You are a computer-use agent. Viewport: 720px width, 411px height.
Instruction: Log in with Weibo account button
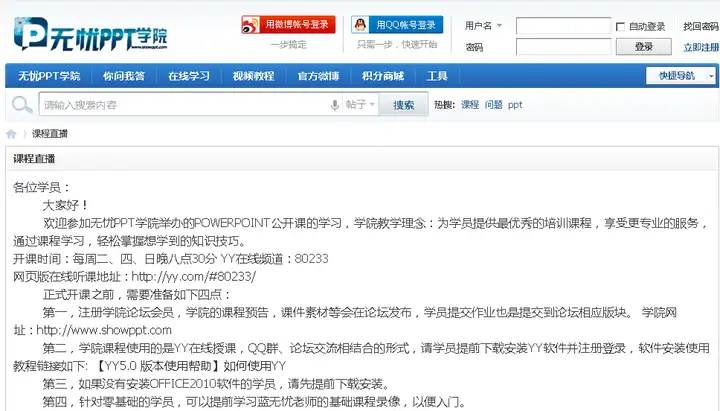tap(289, 25)
